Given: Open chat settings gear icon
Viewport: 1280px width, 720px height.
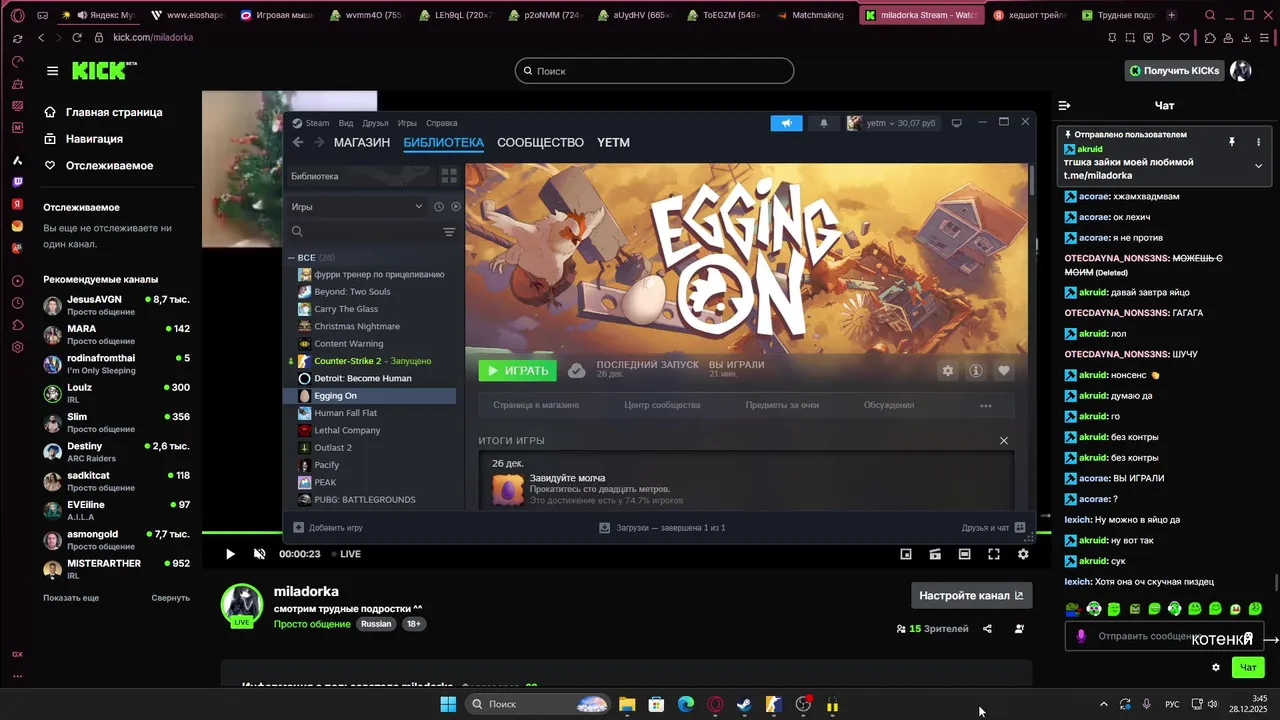Looking at the screenshot, I should [x=1216, y=667].
